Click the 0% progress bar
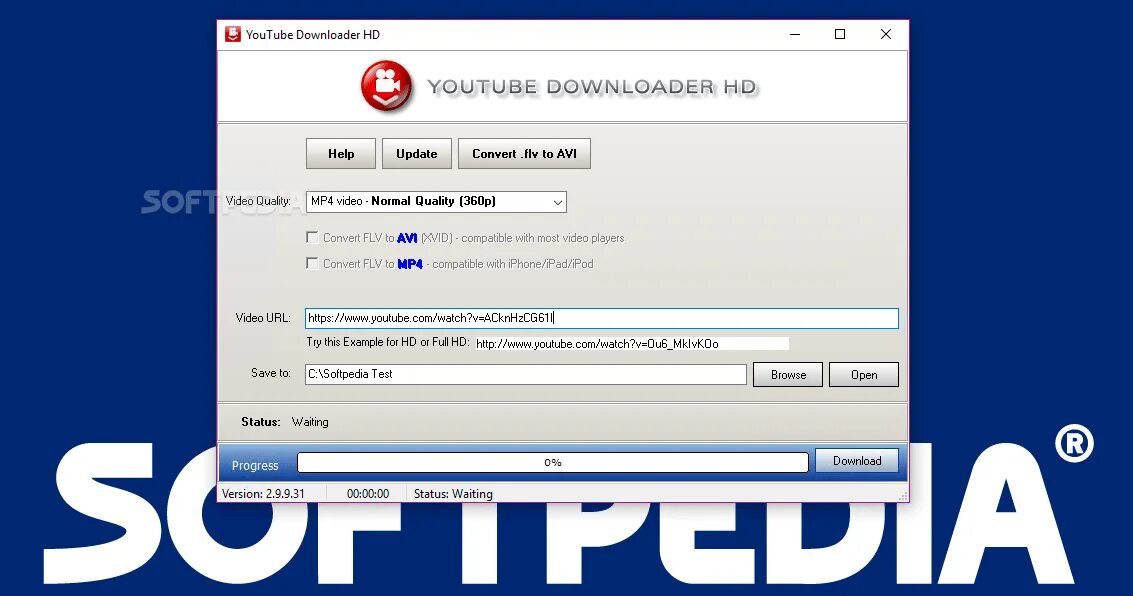 [x=553, y=462]
